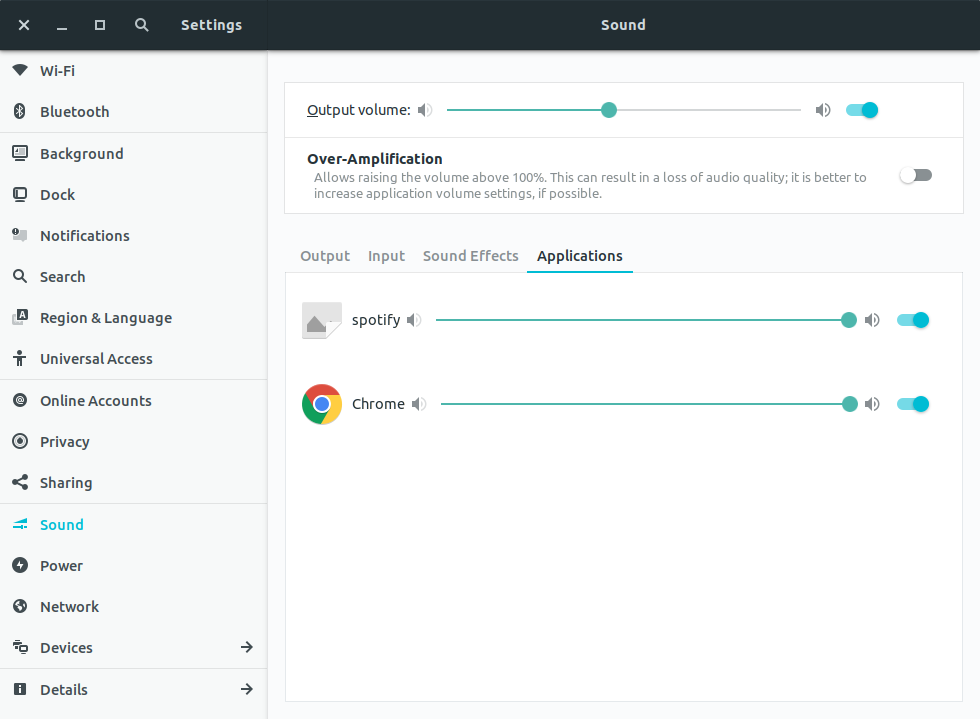This screenshot has width=980, height=719.
Task: Toggle the Chrome audio switch off
Action: 913,404
